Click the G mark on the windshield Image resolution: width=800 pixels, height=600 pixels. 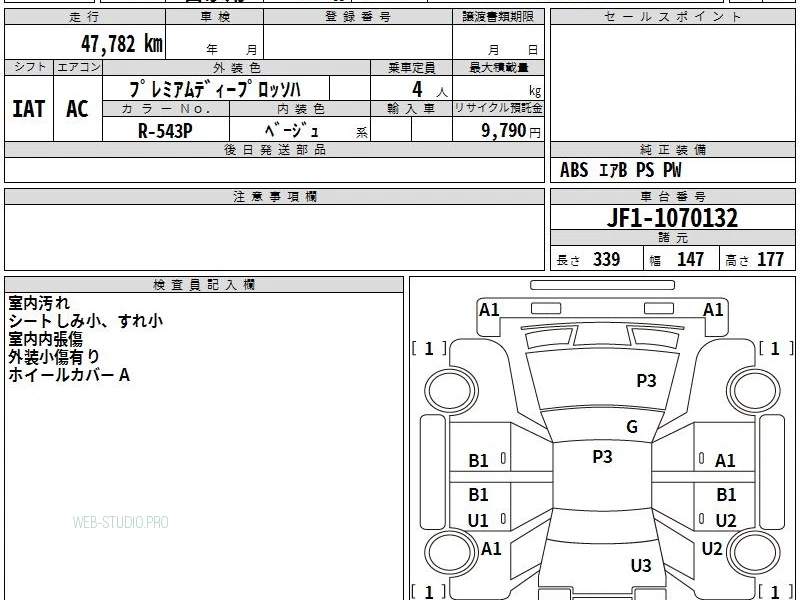(x=632, y=427)
